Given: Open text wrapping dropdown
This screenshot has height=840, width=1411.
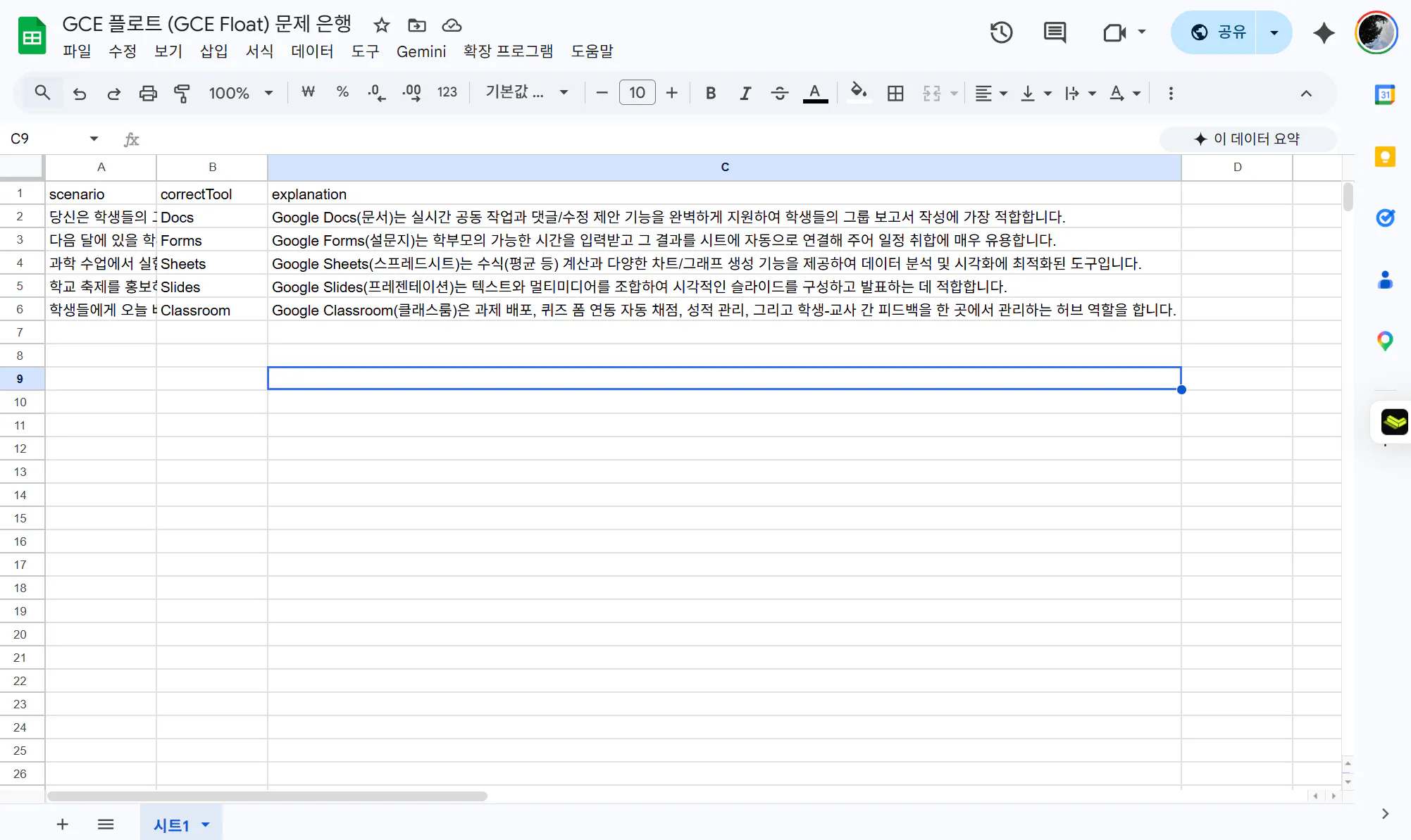Looking at the screenshot, I should (x=1081, y=93).
